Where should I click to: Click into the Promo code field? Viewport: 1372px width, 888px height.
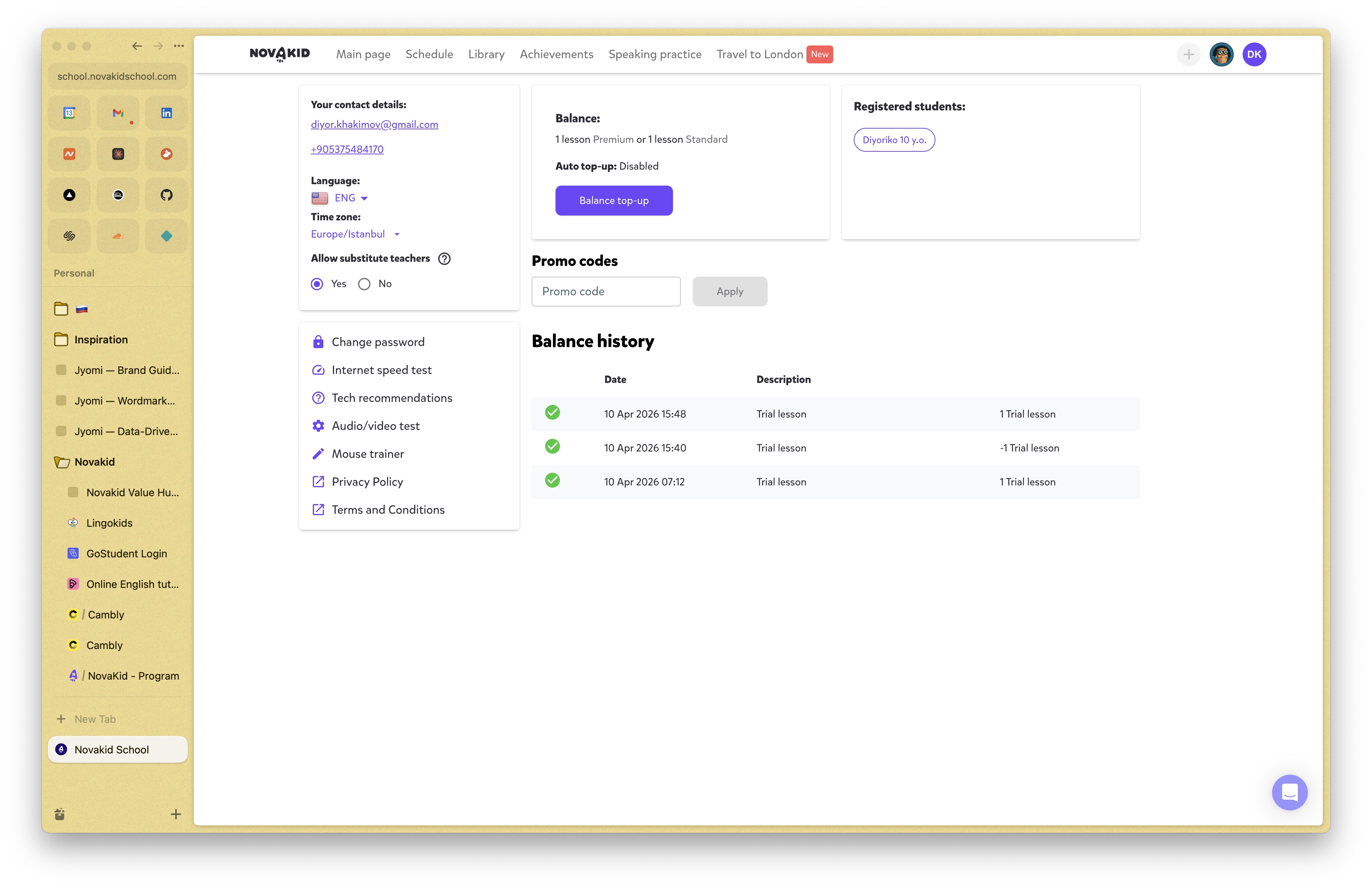[605, 292]
